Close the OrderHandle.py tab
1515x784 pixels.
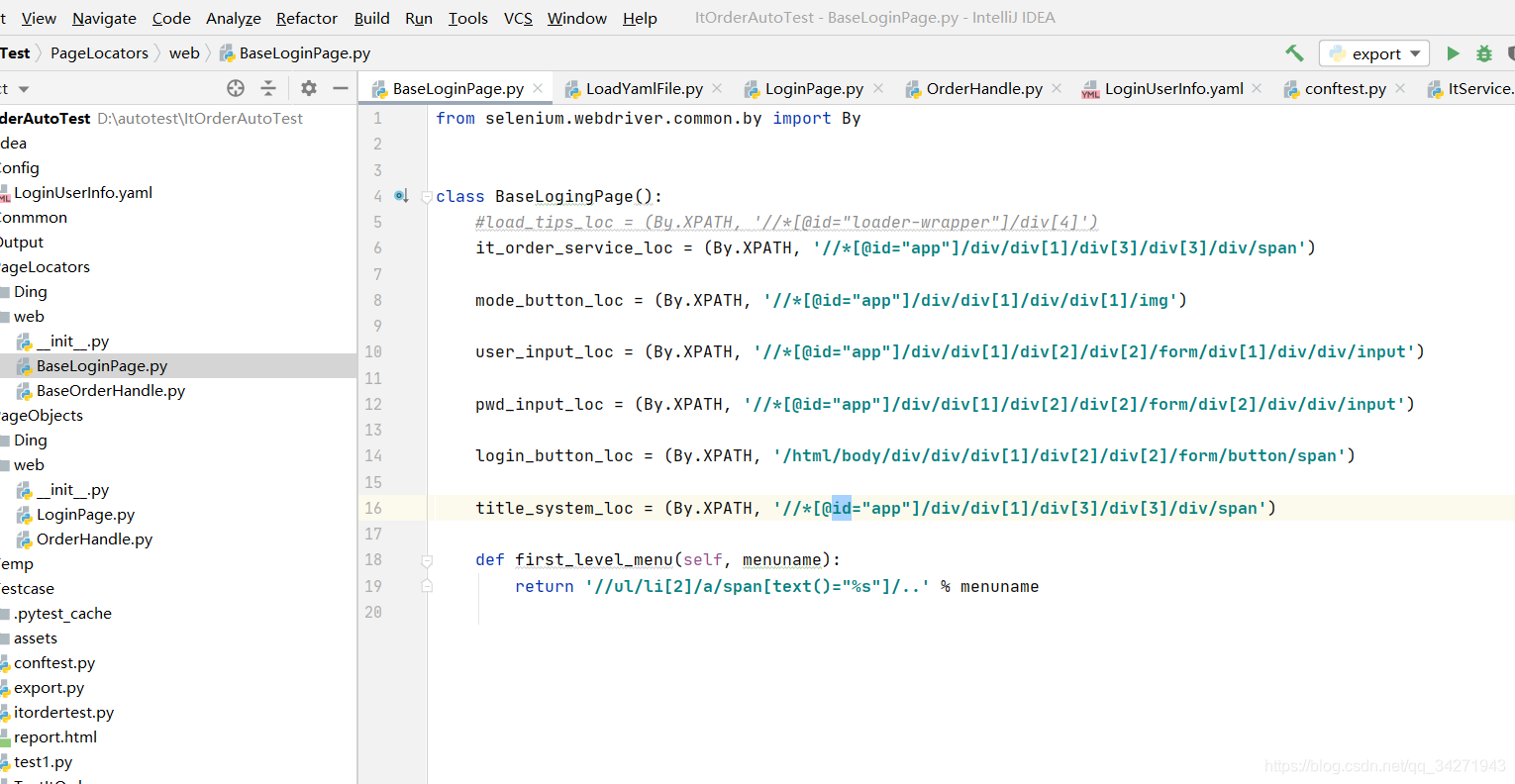point(1057,88)
